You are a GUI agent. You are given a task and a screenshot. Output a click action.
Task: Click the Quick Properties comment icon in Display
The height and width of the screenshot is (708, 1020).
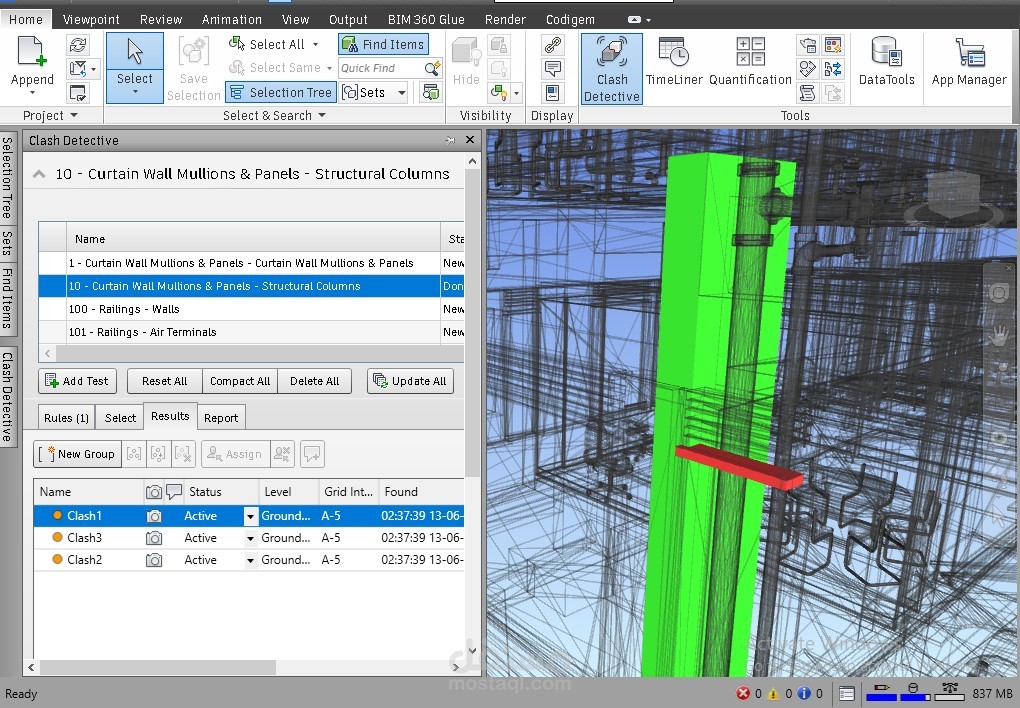click(552, 68)
